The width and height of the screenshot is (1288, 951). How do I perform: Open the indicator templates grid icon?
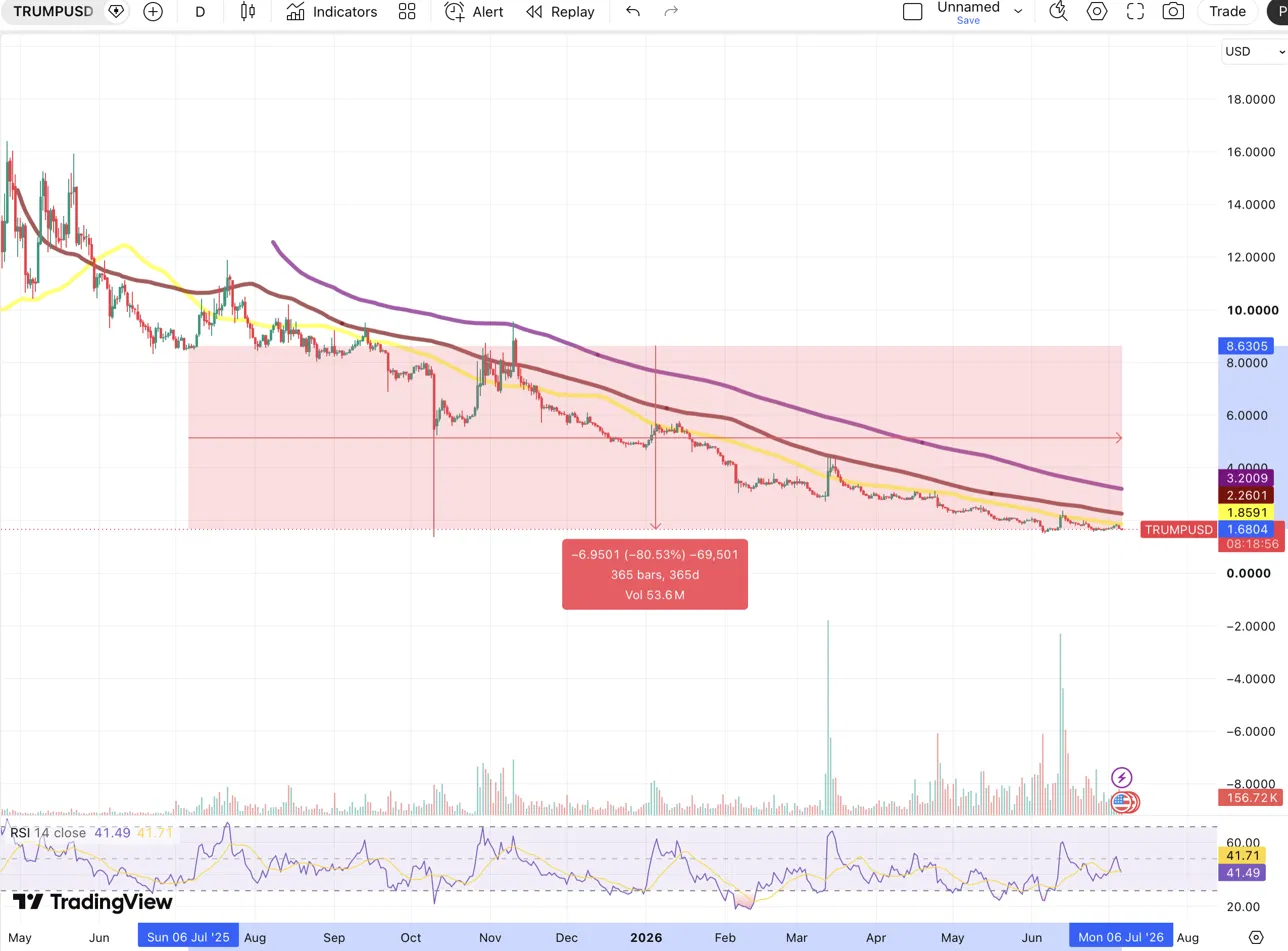tap(406, 12)
